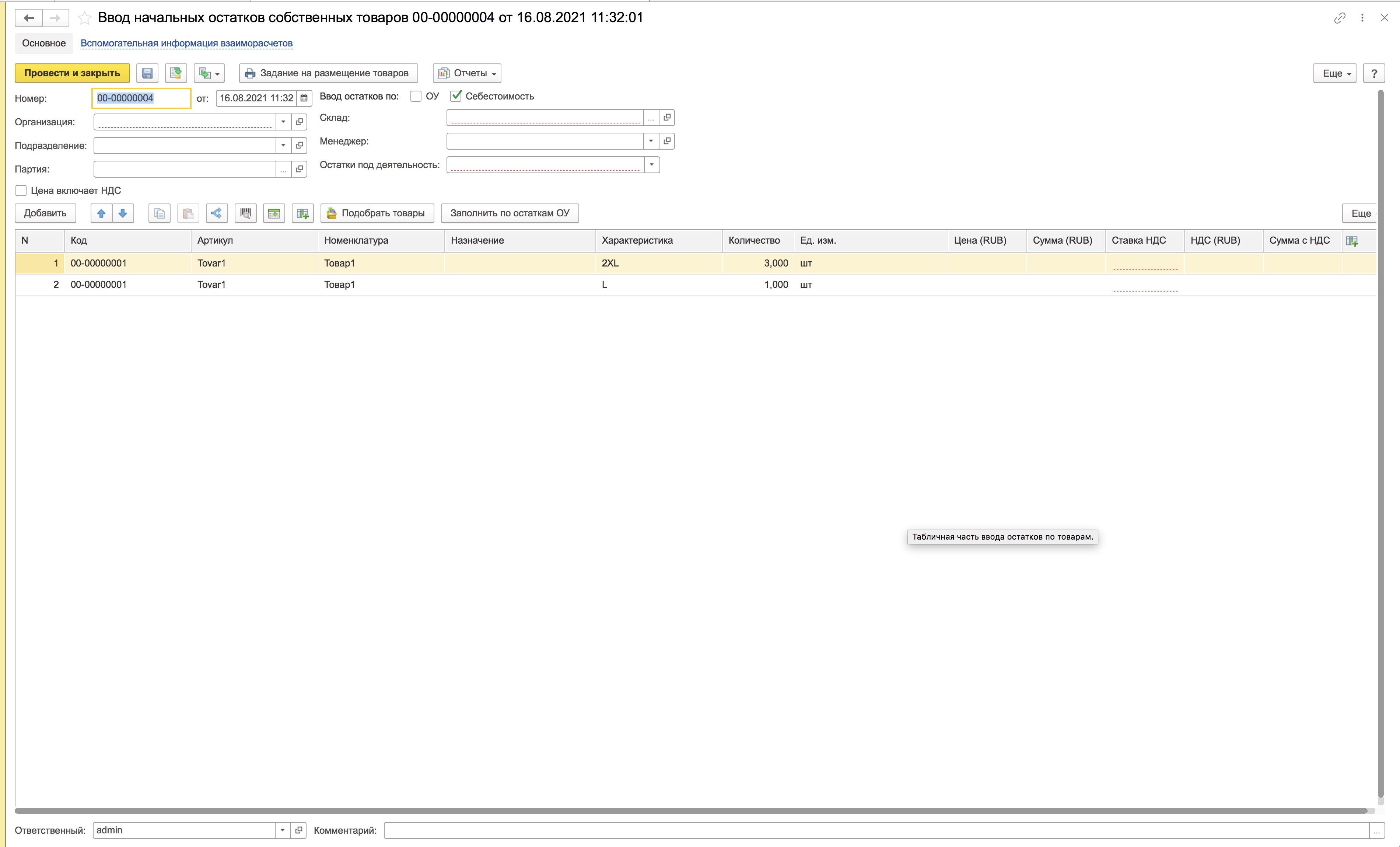
Task: Click the ellipsis button in Партия field
Action: (283, 169)
